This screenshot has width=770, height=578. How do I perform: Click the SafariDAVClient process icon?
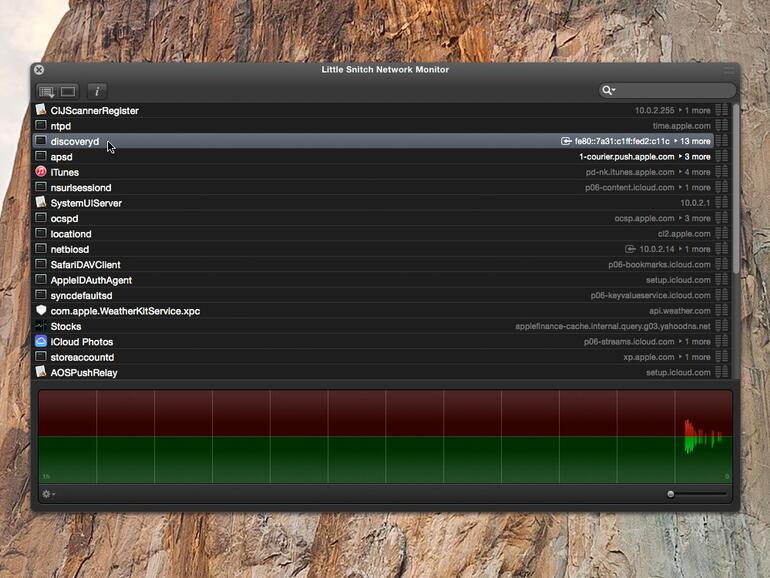pyautogui.click(x=41, y=264)
